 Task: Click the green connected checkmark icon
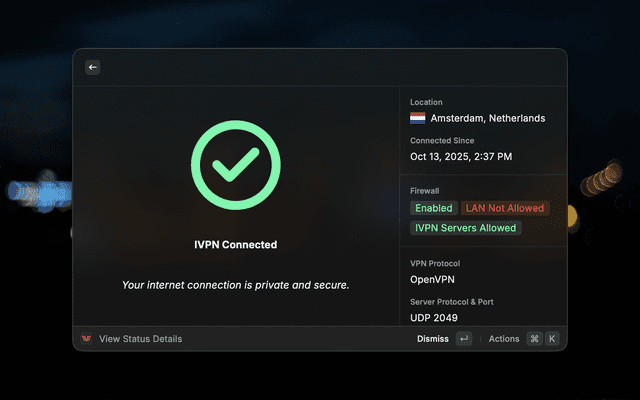pyautogui.click(x=235, y=165)
